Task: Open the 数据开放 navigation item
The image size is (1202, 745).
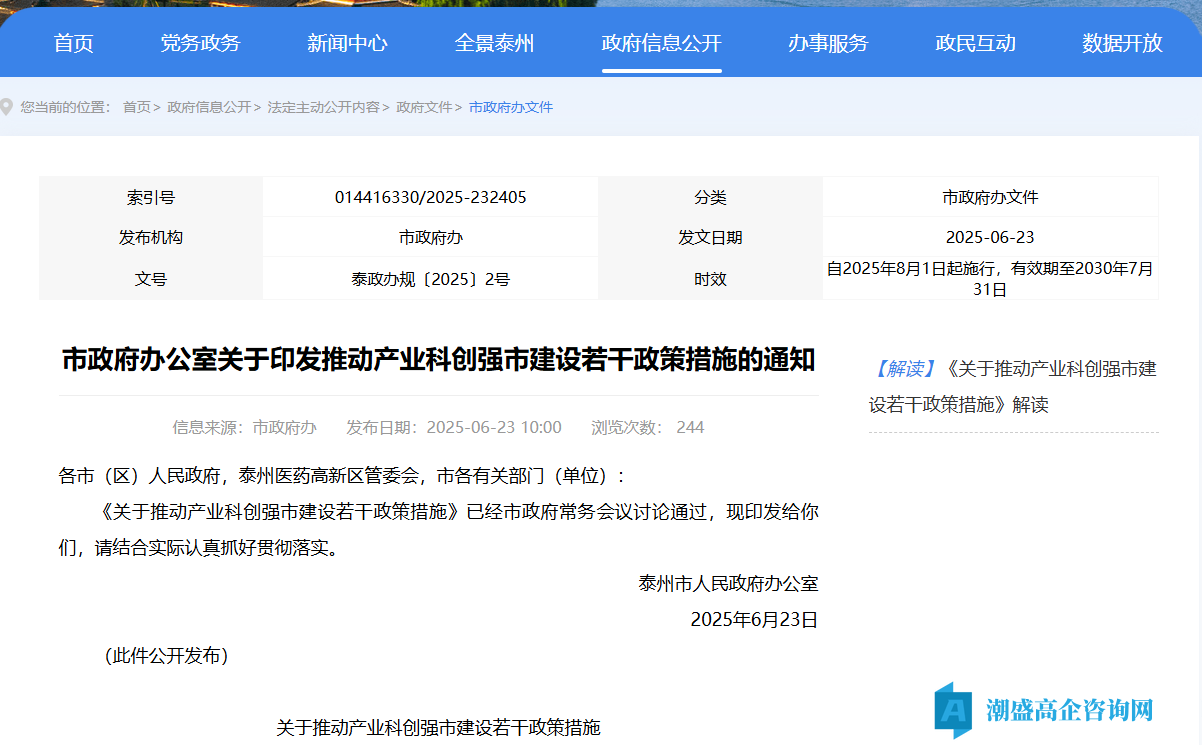Action: (1122, 43)
